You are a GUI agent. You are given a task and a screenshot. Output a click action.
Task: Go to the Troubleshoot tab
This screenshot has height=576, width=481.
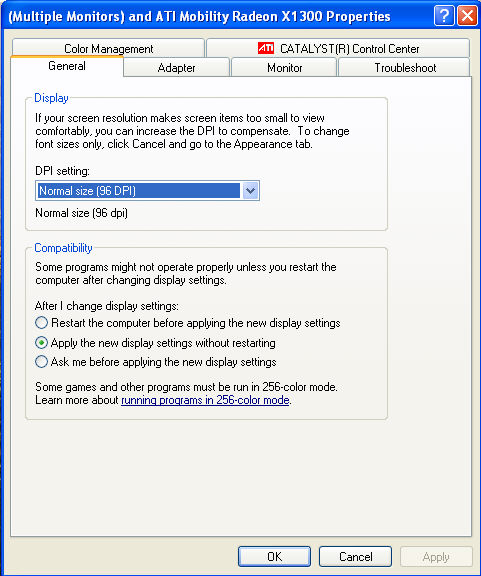click(x=405, y=68)
